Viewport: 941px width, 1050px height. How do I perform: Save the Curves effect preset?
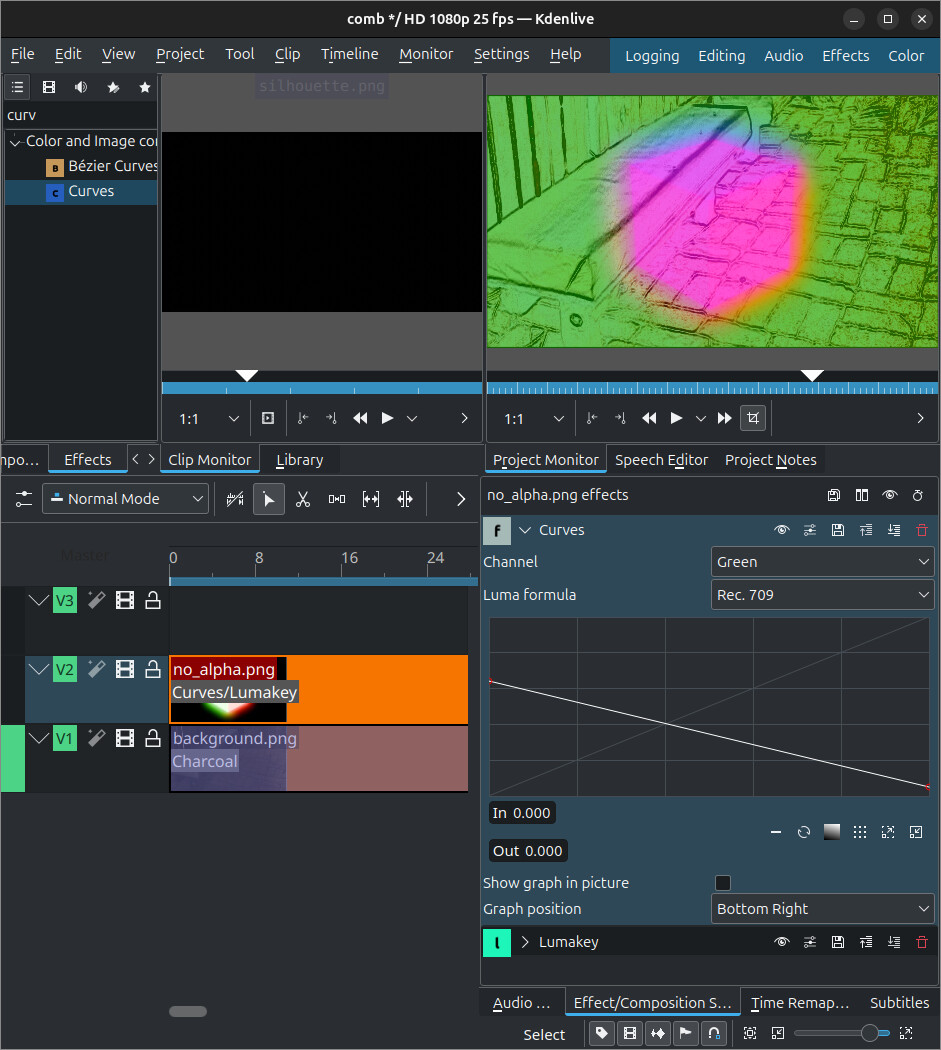(x=838, y=530)
